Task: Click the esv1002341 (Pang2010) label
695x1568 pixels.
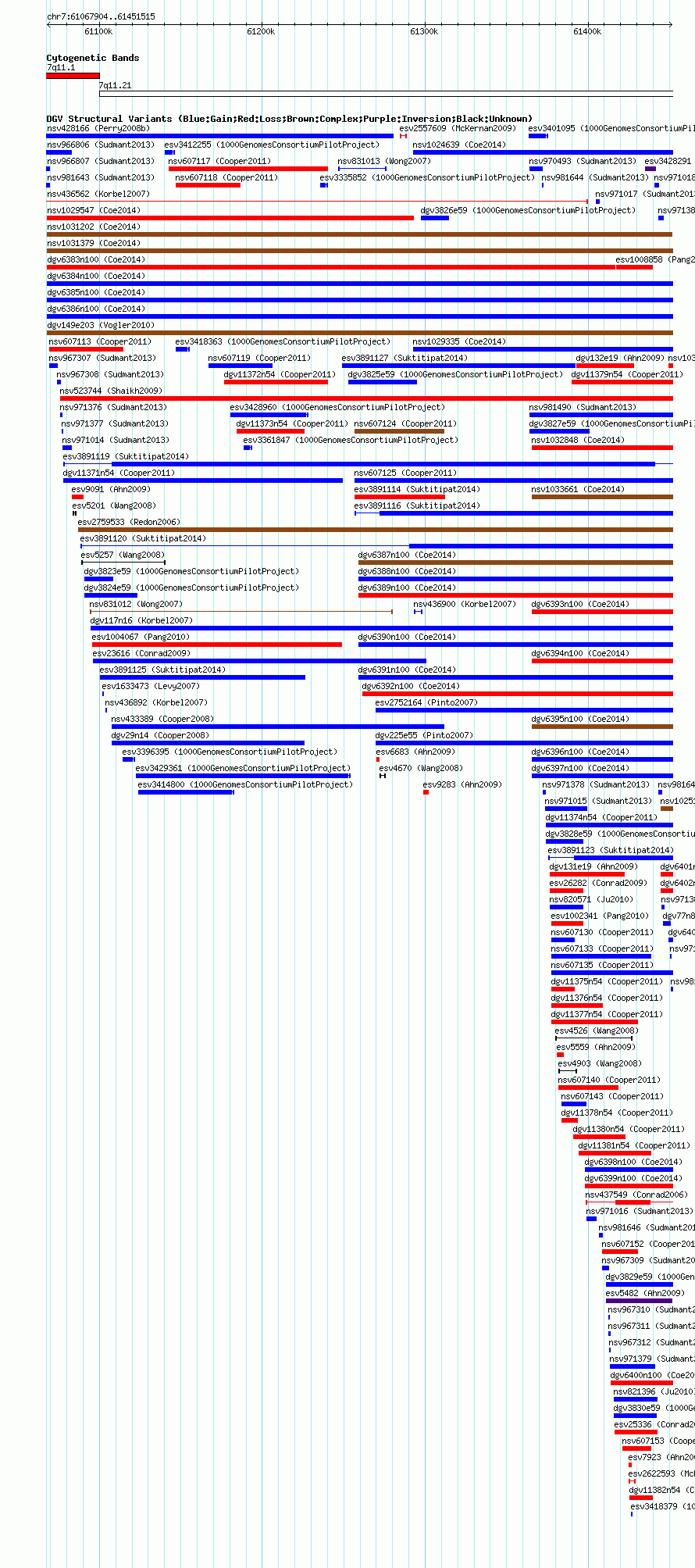Action: [600, 916]
